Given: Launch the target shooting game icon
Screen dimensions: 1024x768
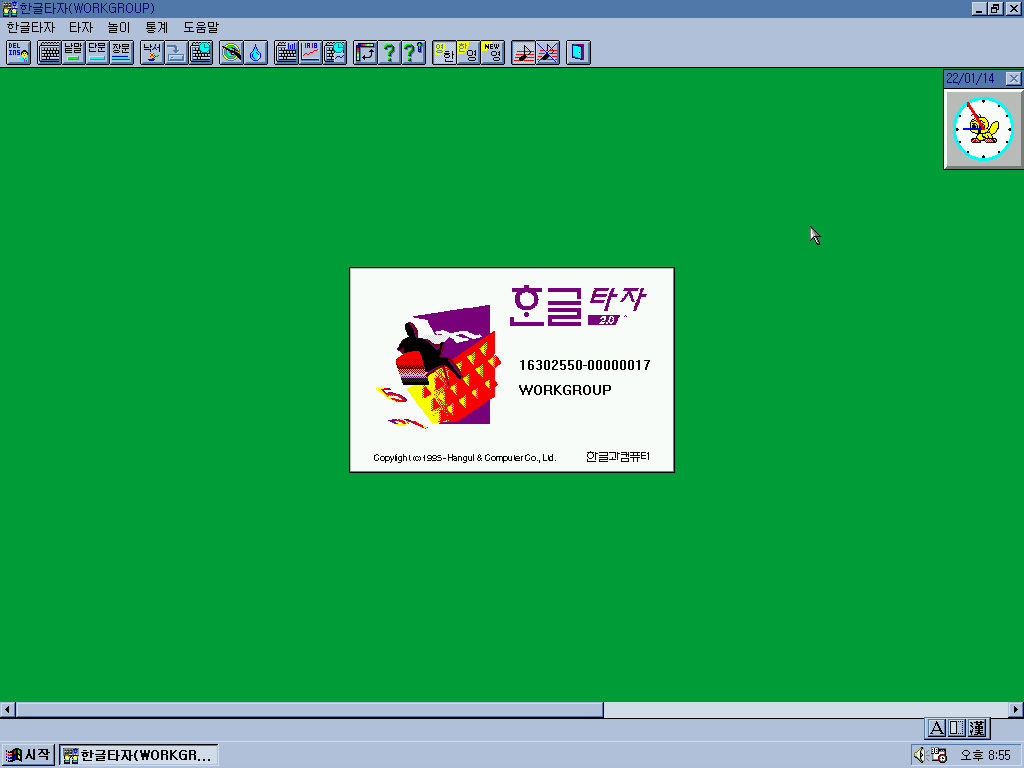Looking at the screenshot, I should point(231,52).
